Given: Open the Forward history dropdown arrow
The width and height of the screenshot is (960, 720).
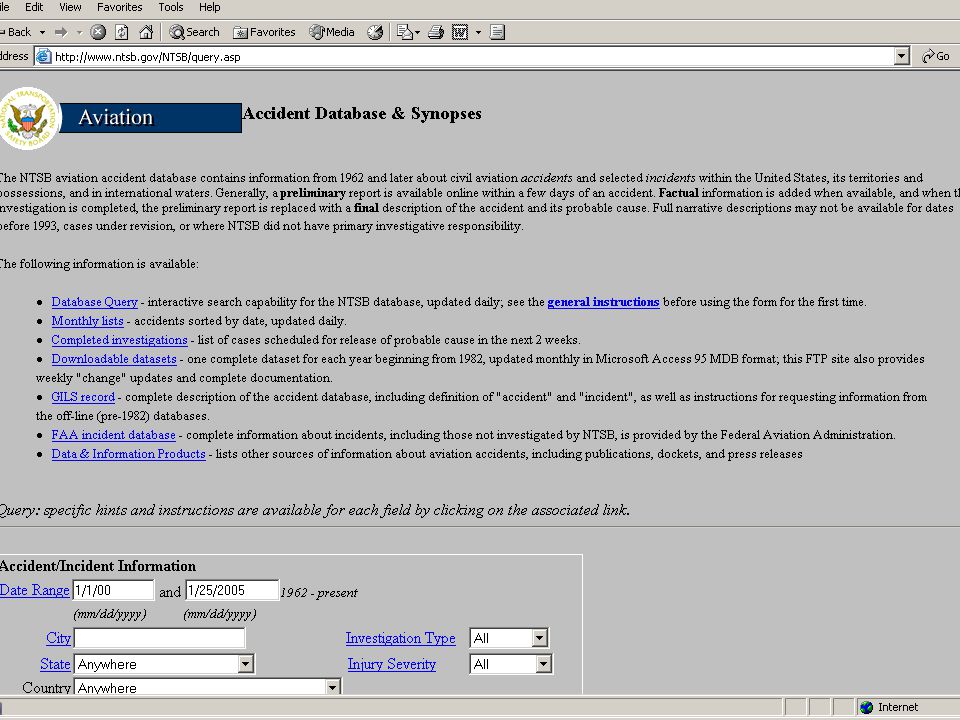Looking at the screenshot, I should pos(79,32).
